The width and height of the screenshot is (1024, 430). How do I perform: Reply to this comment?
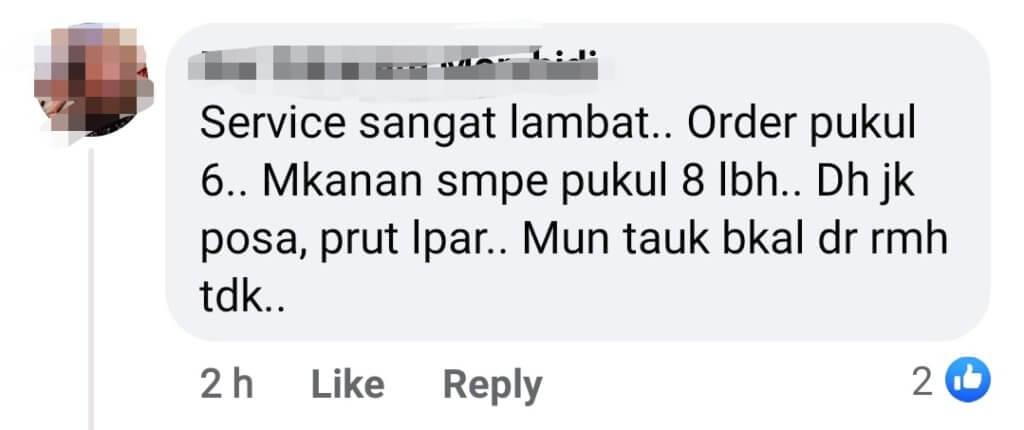(x=492, y=386)
